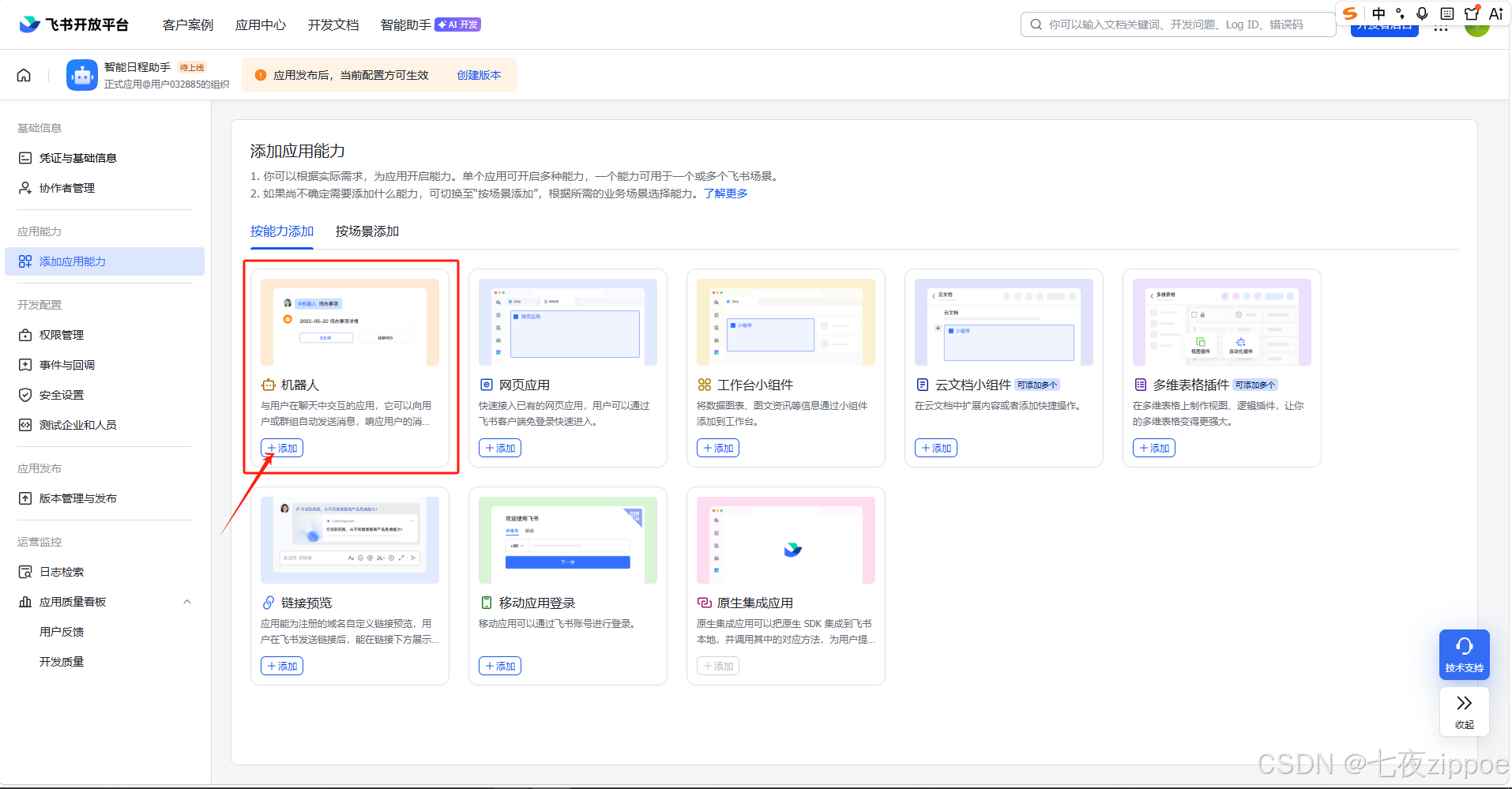Open 技术支持 headset support button

tap(1465, 655)
